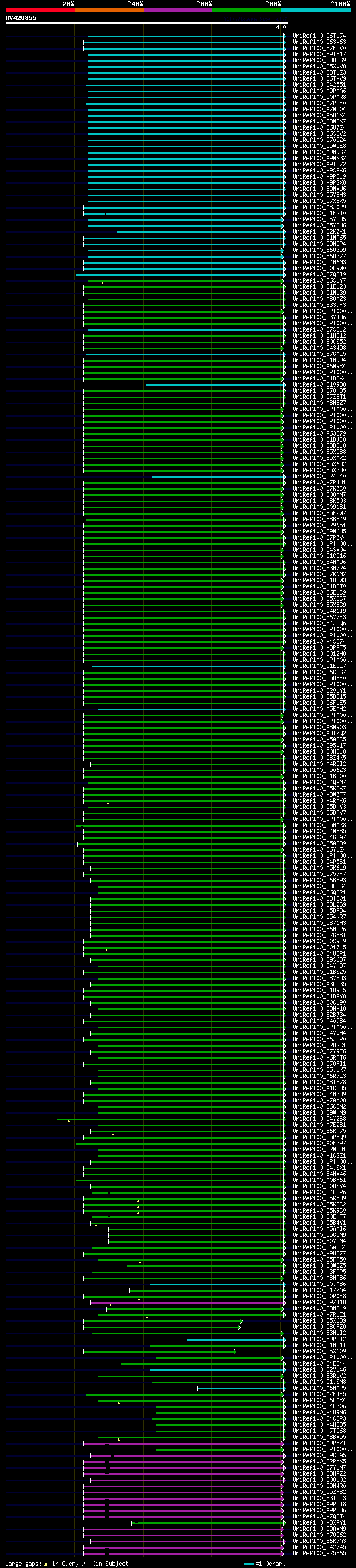Select the UniRef100_B9MVU6 label
This screenshot has width=356, height=1568.
(x=319, y=189)
